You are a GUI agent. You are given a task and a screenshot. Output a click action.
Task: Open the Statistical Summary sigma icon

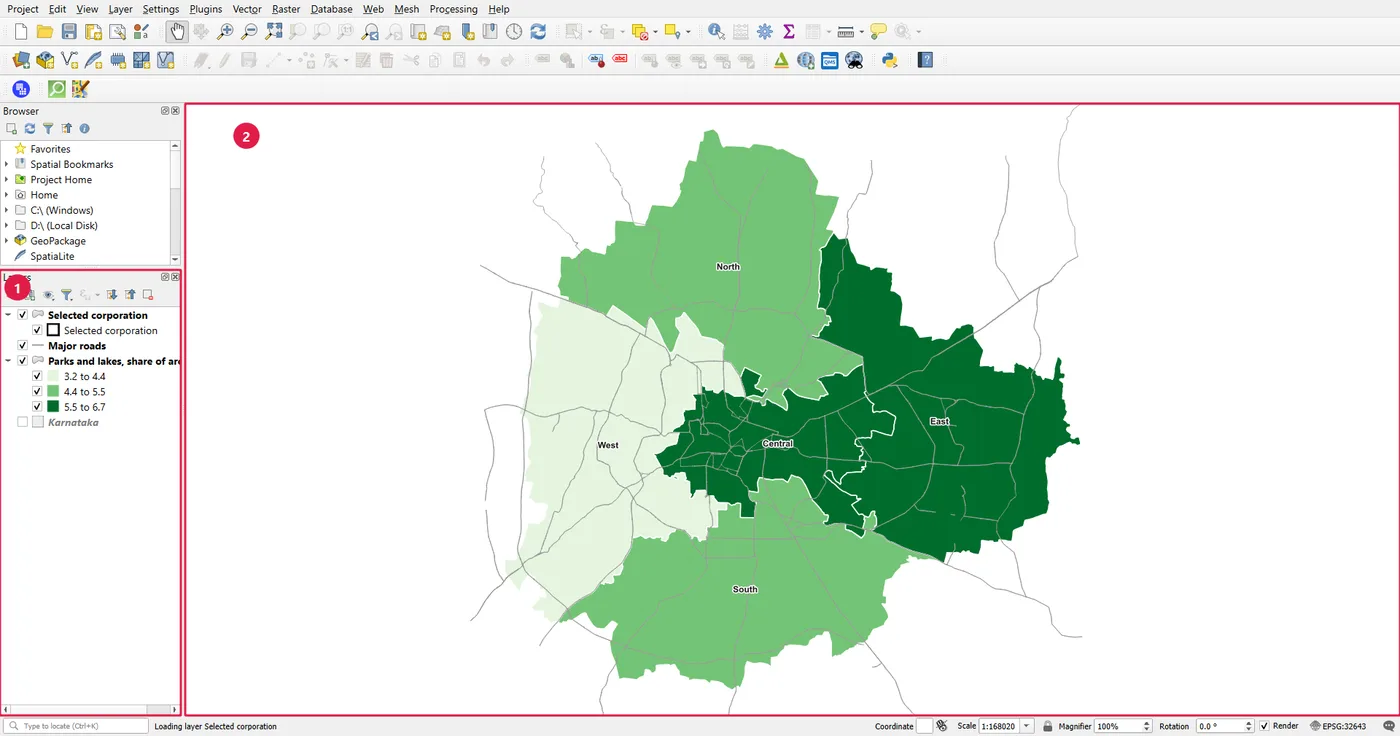789,32
